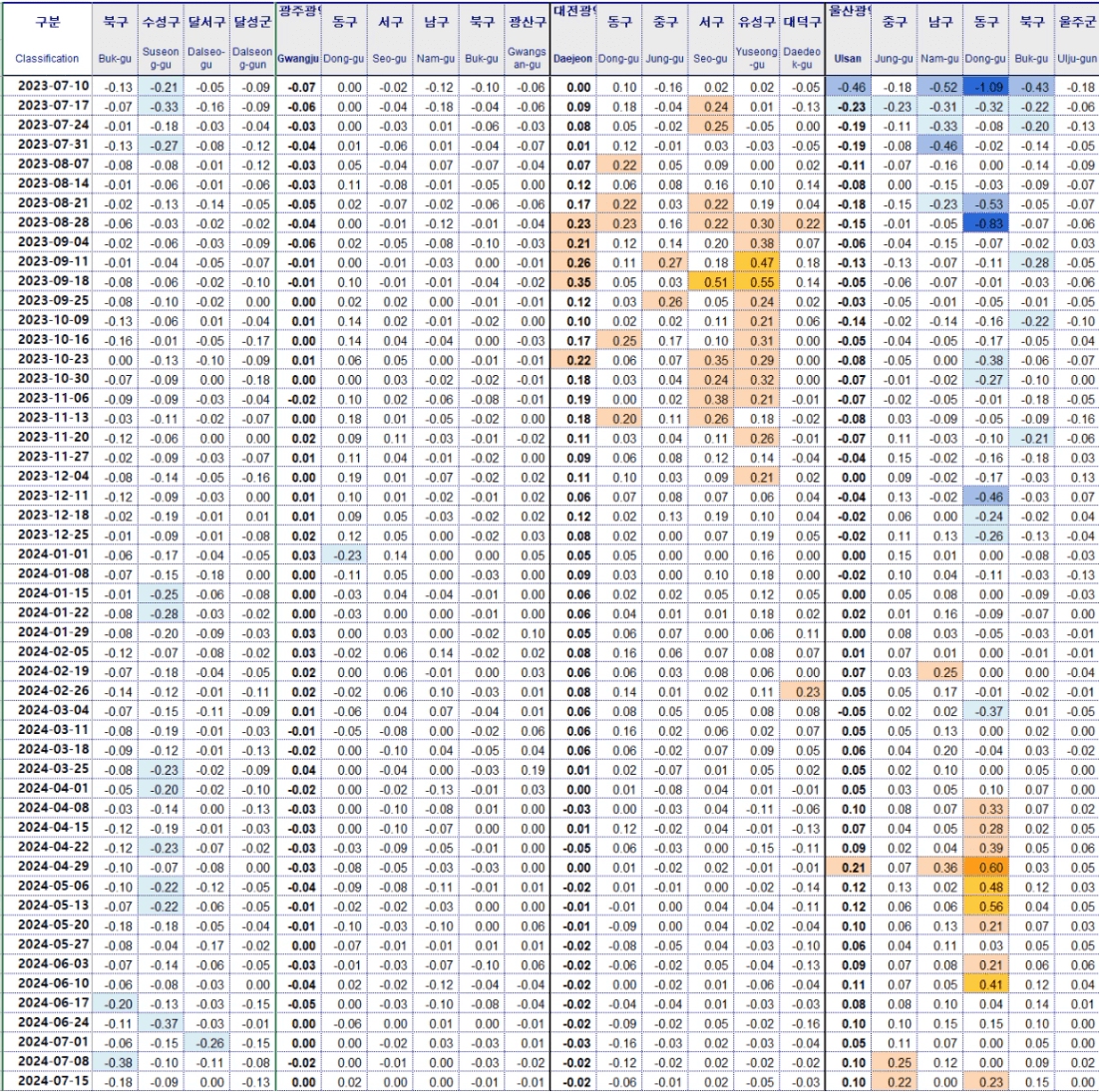Select the 0.55 cell in 2023-09-18 row
1099x1092 pixels.
coord(757,282)
